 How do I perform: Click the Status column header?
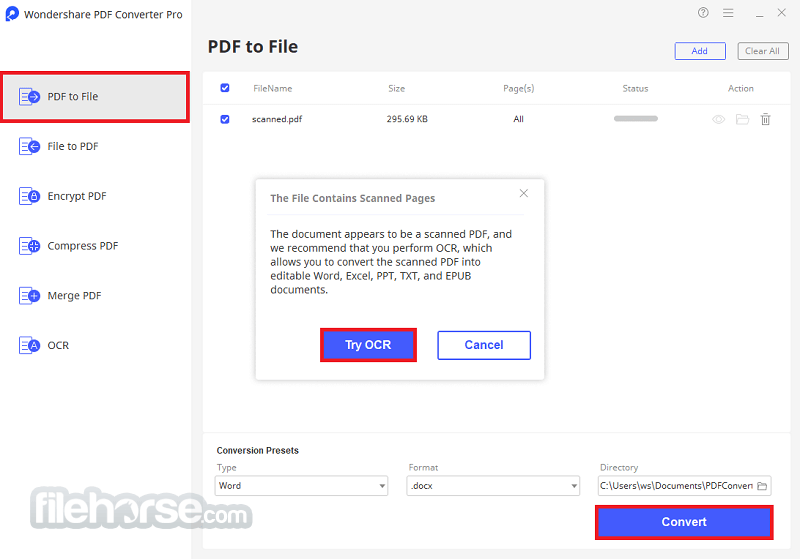coord(635,89)
